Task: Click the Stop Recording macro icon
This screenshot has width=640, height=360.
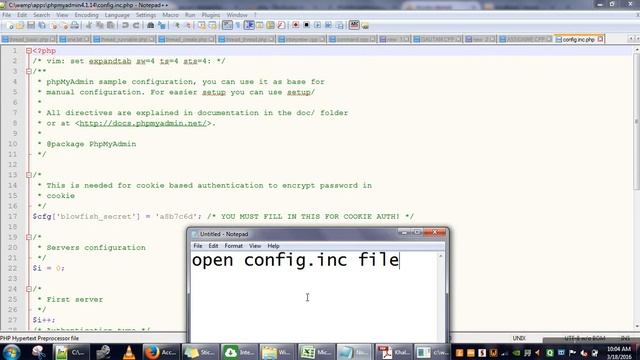Action: 307,25
